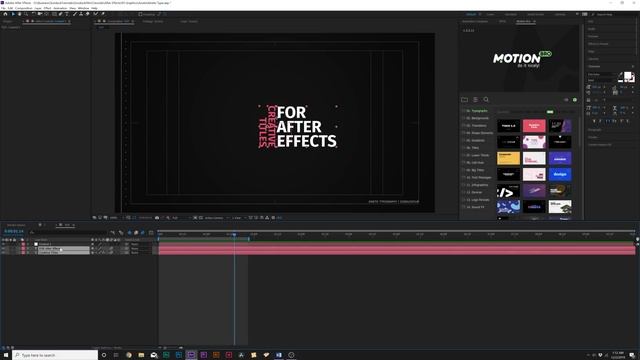Toggle visibility of the top timeline layer

pos(3,244)
